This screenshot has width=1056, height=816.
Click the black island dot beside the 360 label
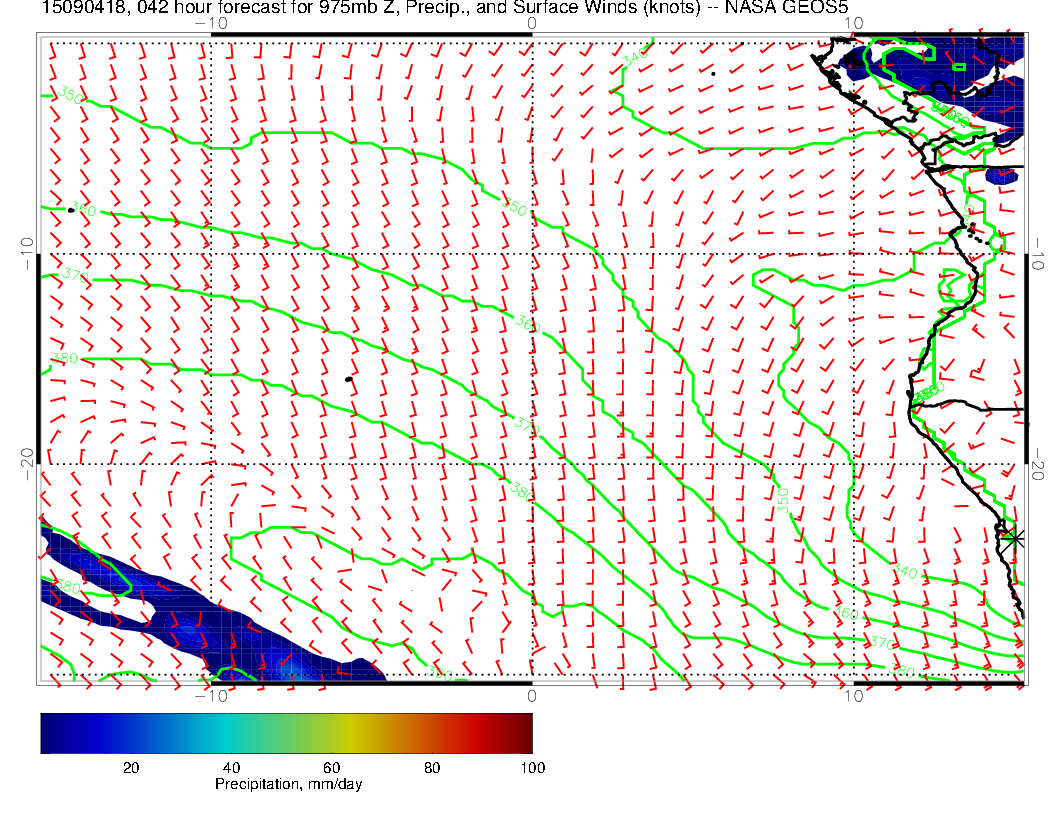pyautogui.click(x=71, y=210)
